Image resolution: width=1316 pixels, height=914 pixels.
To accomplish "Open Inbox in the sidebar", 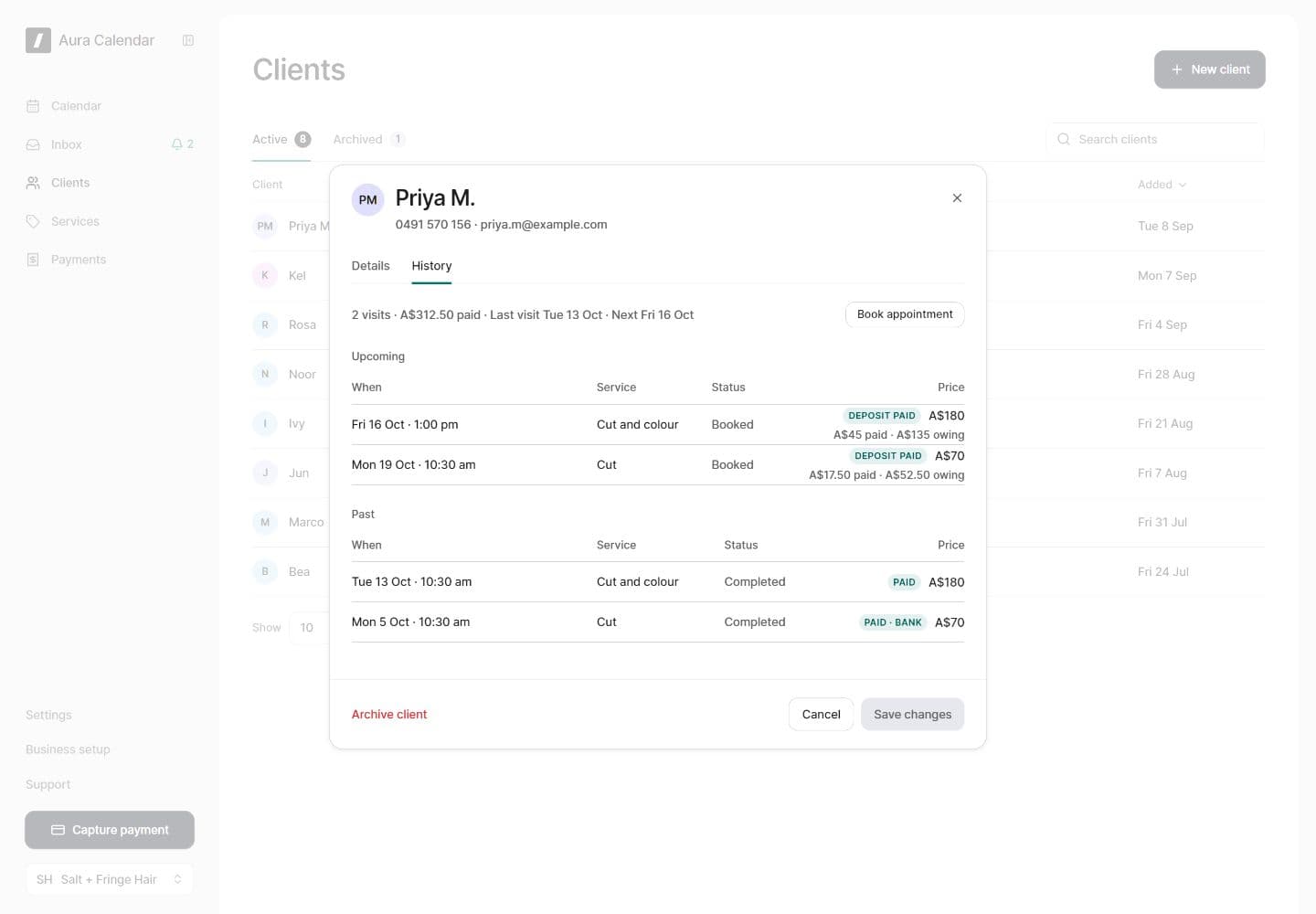I will pyautogui.click(x=110, y=144).
